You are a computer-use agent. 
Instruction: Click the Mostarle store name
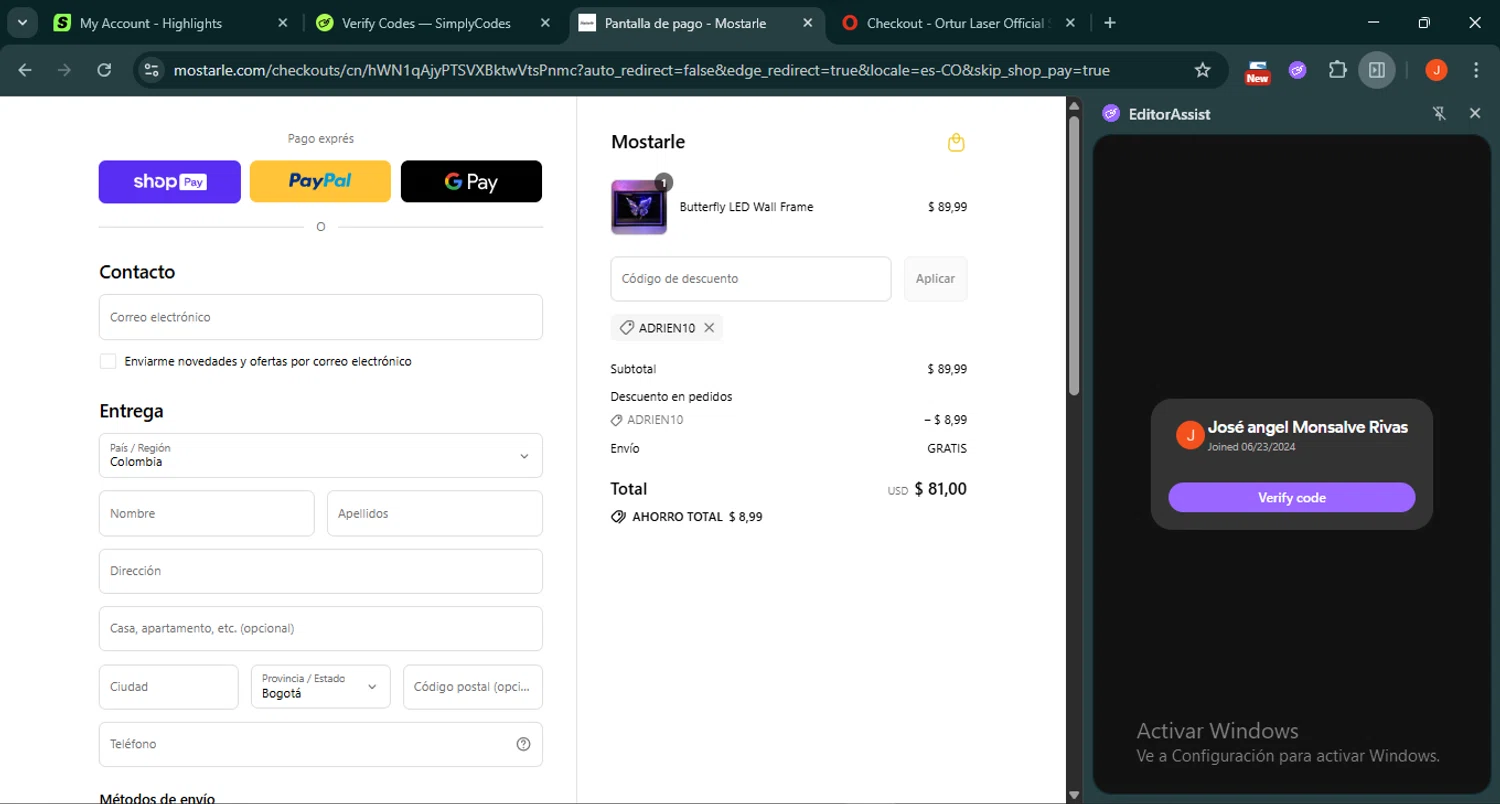pos(648,142)
